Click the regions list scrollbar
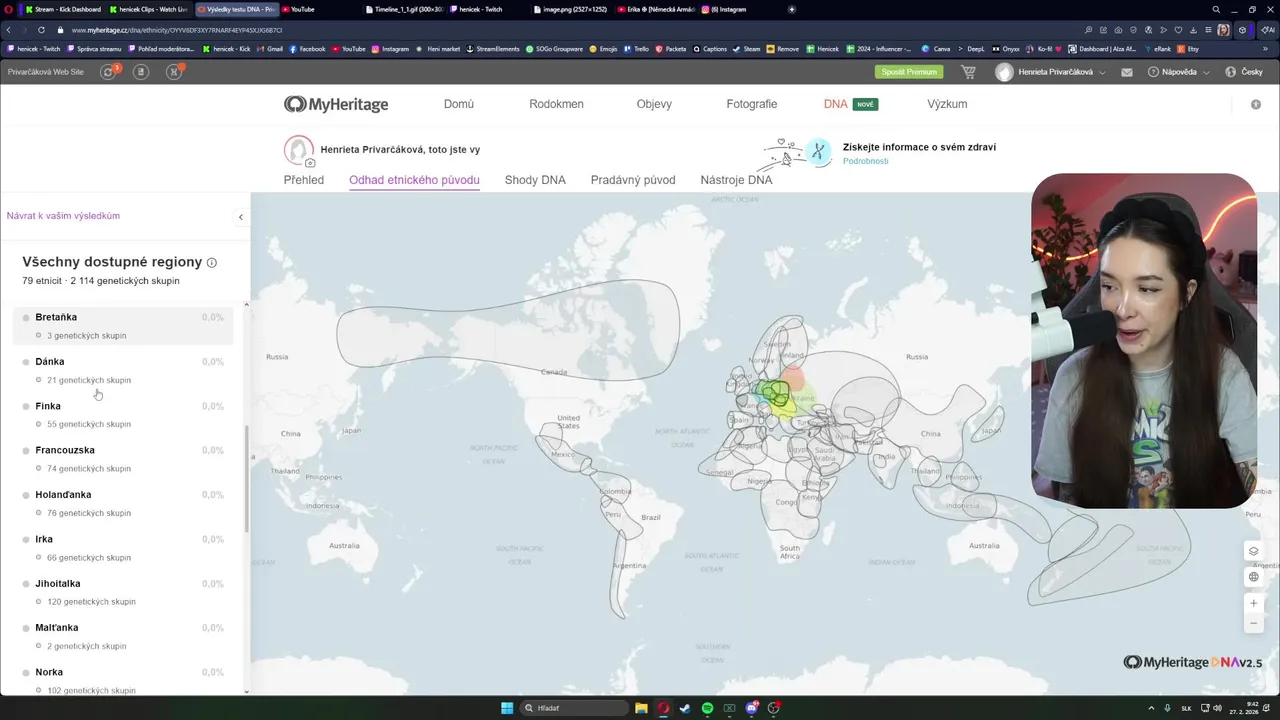This screenshot has height=720, width=1280. point(246,478)
